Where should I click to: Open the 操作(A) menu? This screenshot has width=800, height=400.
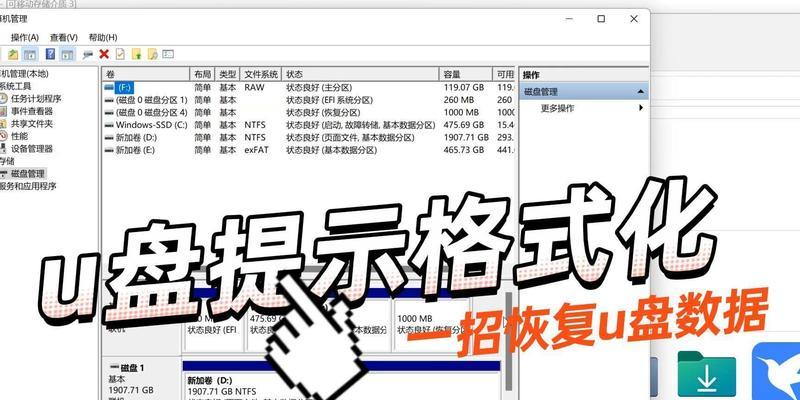(x=25, y=37)
